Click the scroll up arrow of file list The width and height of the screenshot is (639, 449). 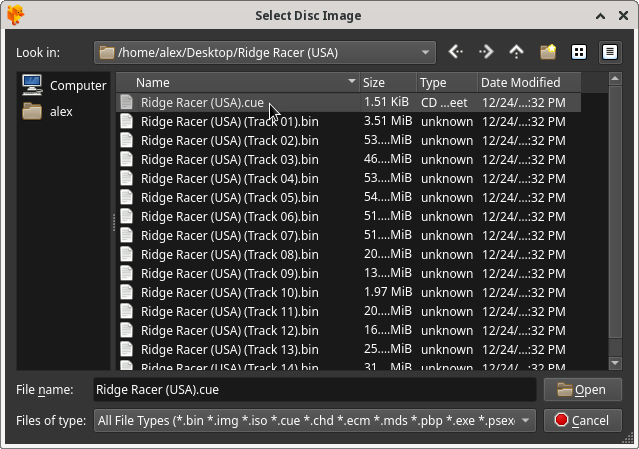click(x=615, y=78)
